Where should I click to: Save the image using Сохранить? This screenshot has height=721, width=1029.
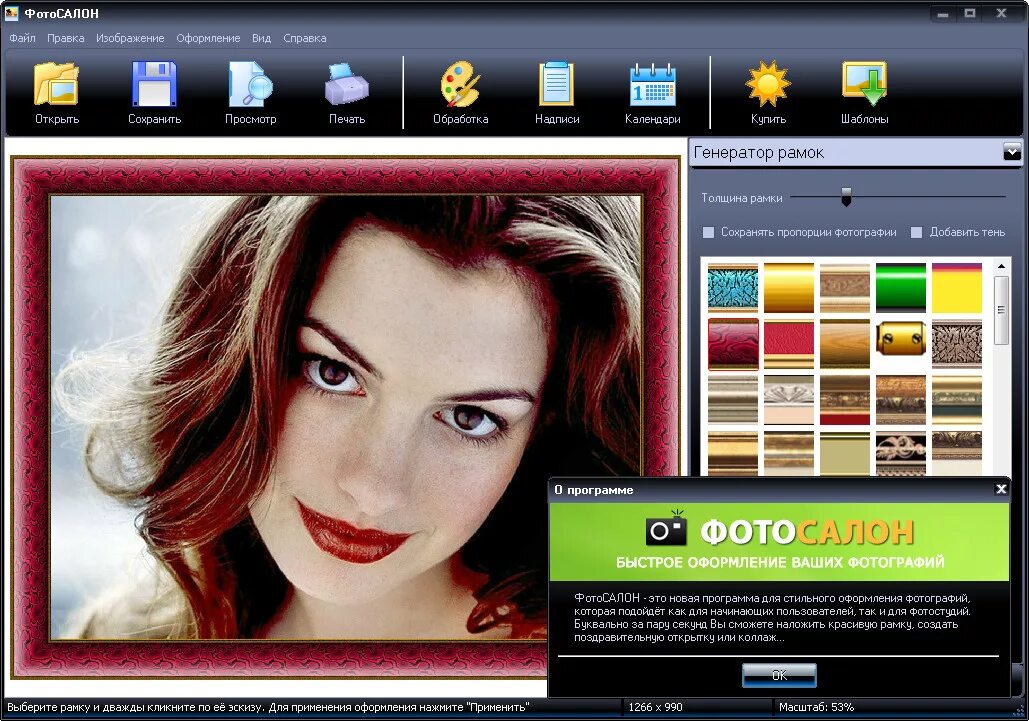(x=154, y=92)
